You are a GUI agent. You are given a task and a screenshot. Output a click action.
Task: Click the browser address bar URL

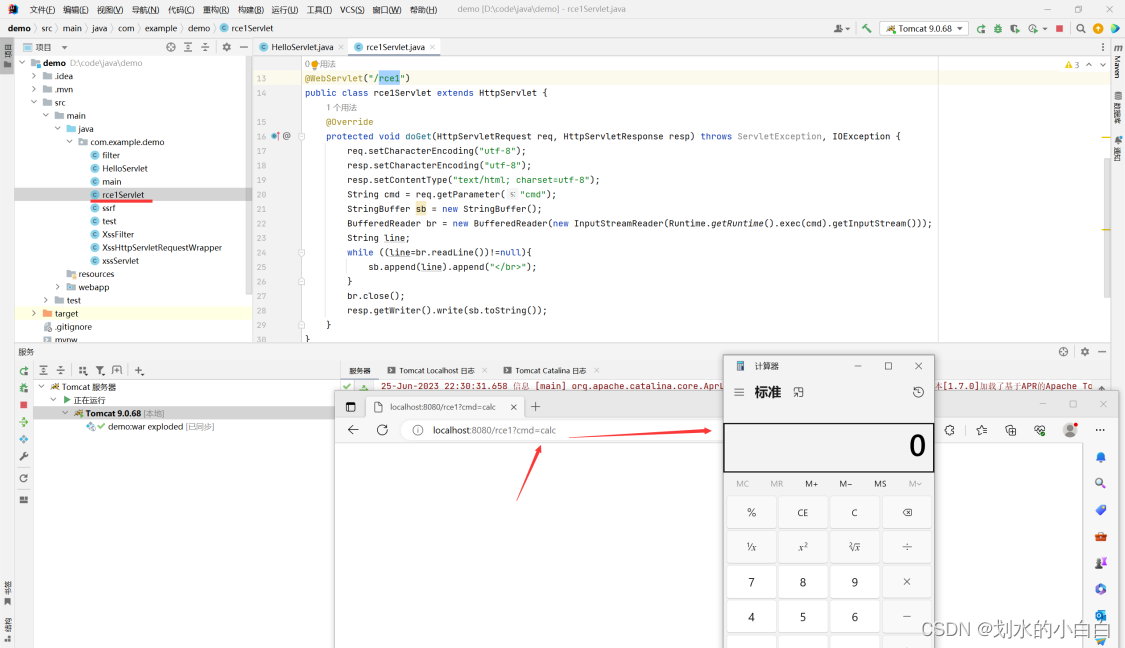pos(494,430)
